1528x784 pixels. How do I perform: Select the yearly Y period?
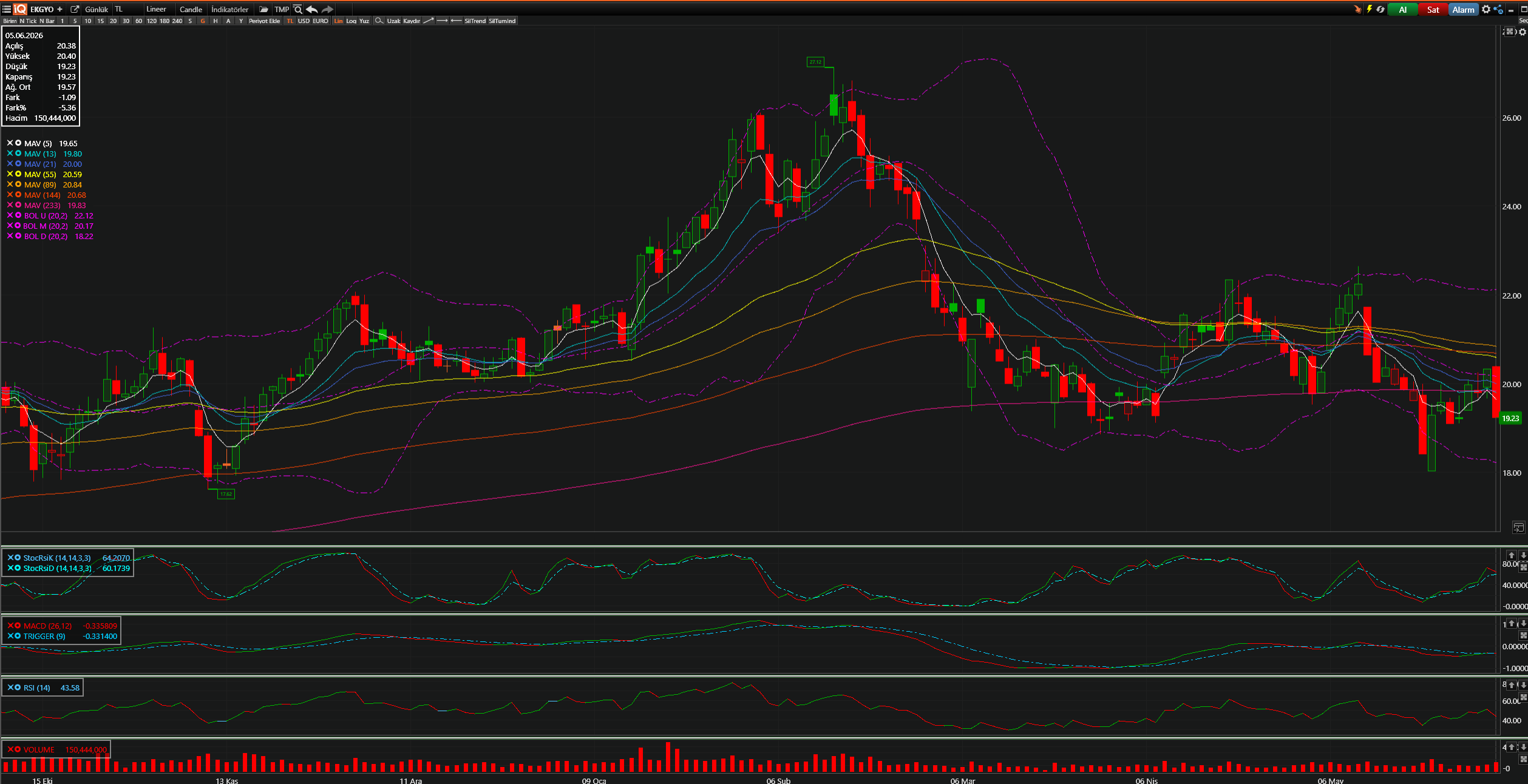[241, 21]
